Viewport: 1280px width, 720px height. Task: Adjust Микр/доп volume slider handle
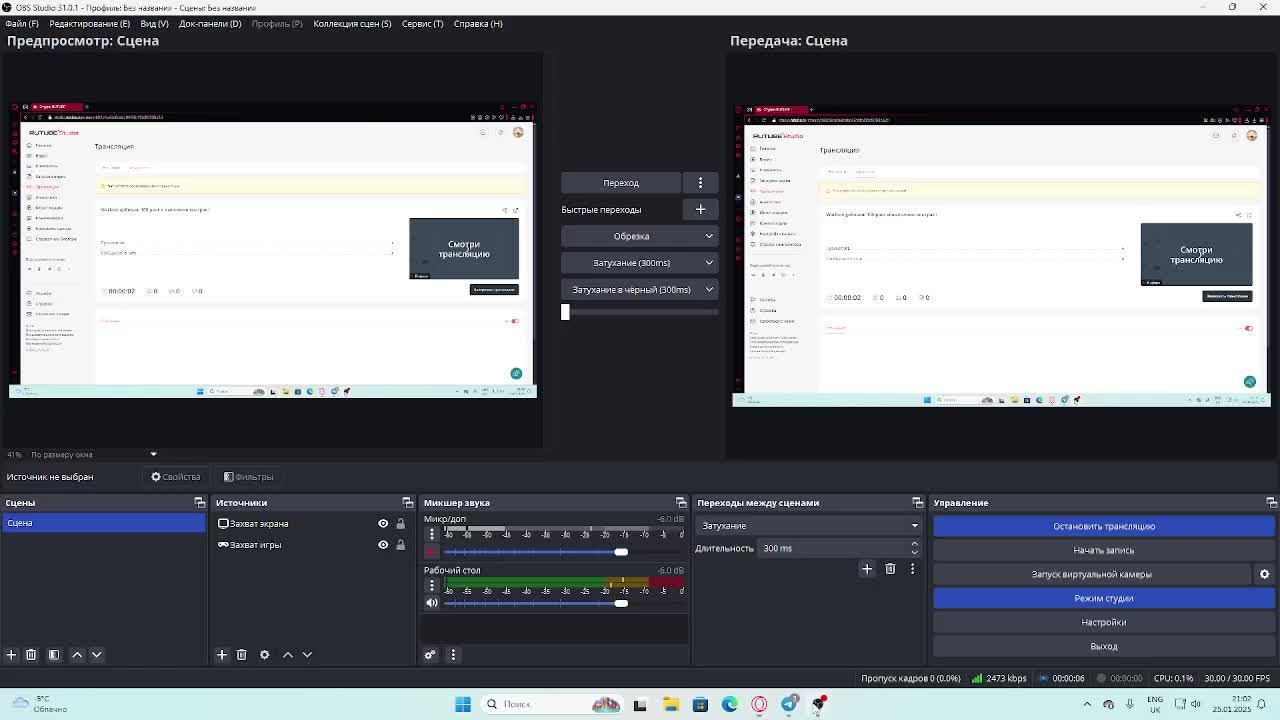pyautogui.click(x=621, y=552)
